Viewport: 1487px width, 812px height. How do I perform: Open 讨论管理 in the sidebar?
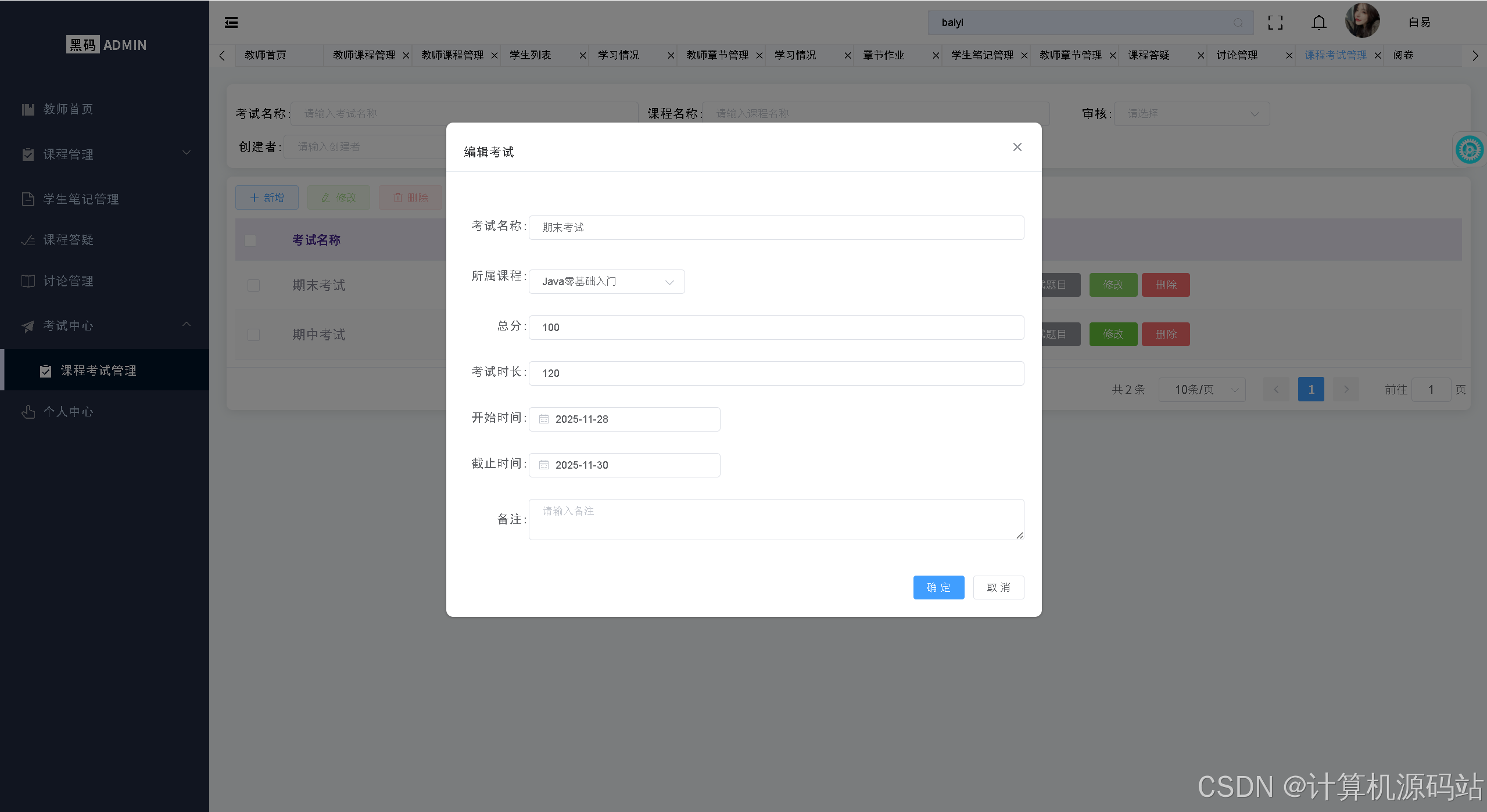click(68, 281)
